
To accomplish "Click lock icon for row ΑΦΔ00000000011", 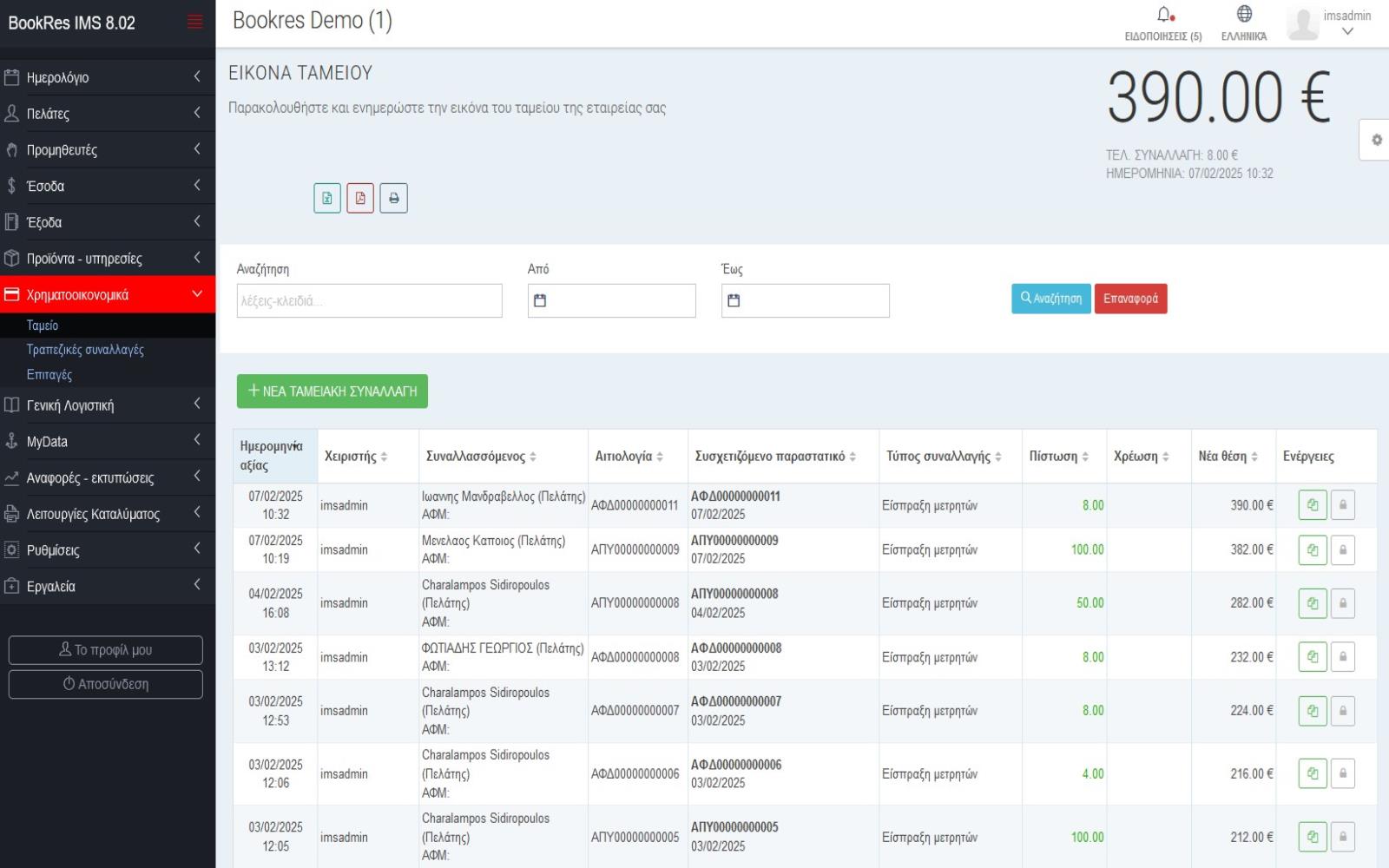I will 1343,505.
